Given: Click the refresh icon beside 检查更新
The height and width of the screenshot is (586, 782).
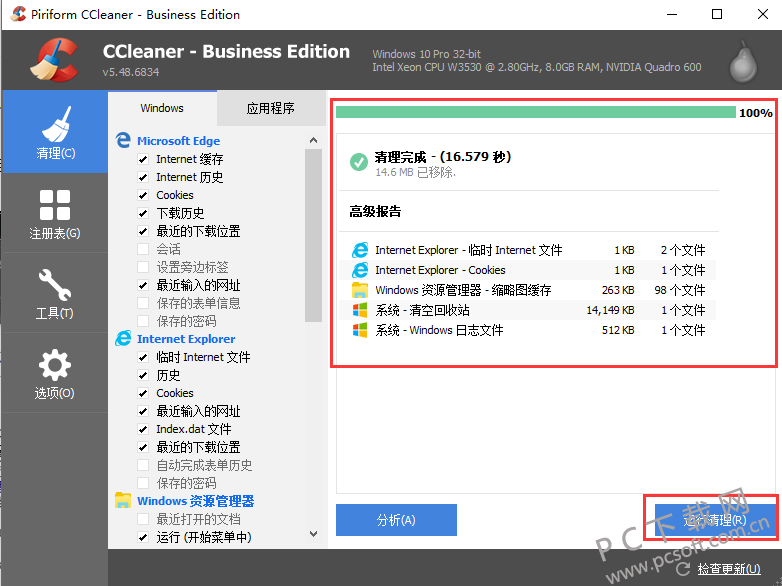Looking at the screenshot, I should click(x=683, y=569).
